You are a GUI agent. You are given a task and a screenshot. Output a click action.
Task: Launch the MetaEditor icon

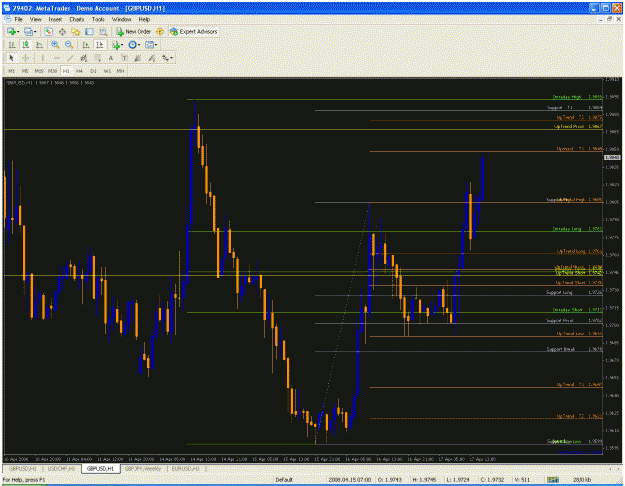[160, 31]
